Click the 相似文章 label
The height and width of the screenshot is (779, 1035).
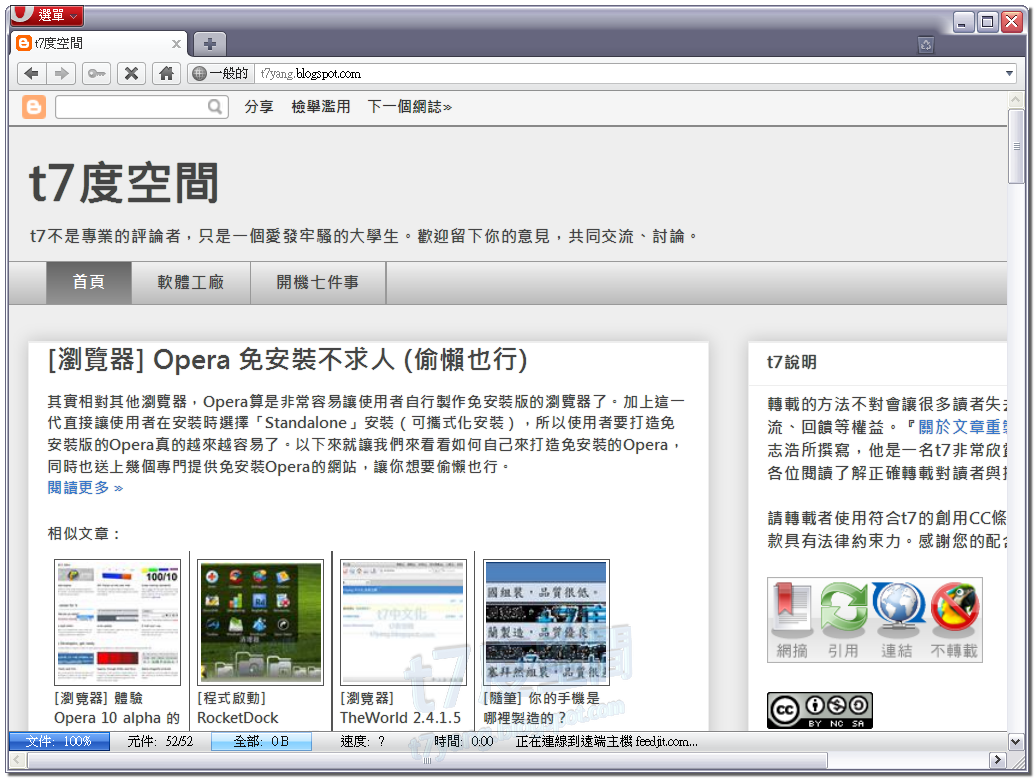point(84,533)
